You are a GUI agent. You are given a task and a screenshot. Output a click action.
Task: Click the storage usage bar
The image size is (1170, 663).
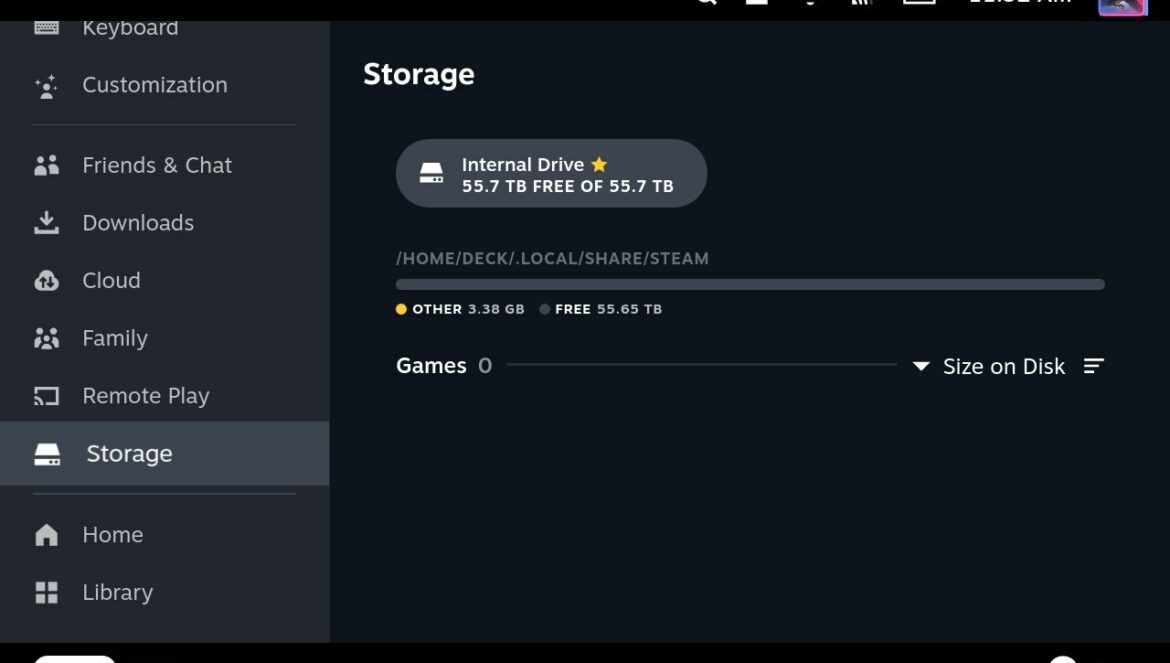coord(750,284)
